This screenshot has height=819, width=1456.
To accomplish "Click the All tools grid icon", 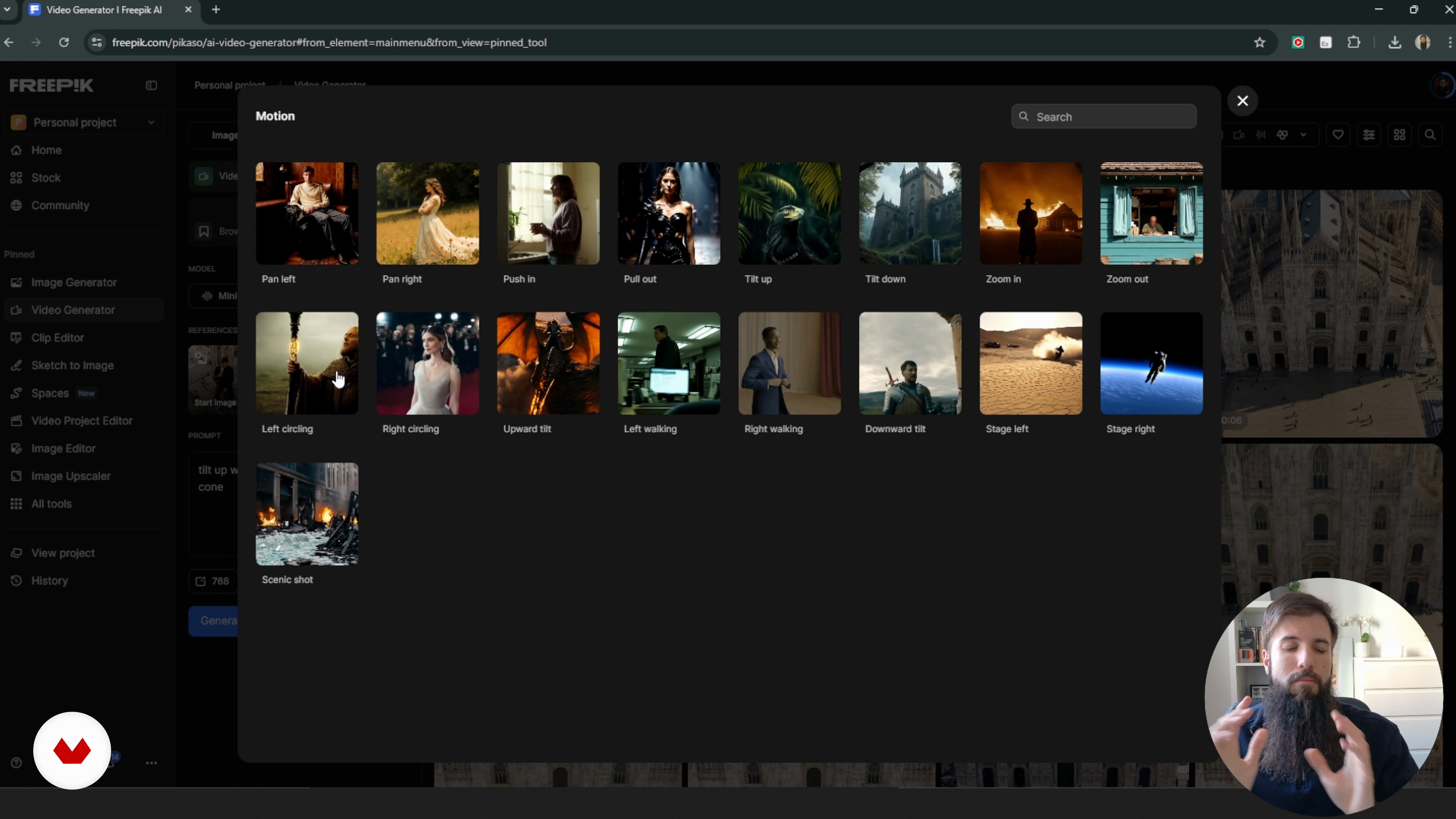I will click(x=16, y=504).
